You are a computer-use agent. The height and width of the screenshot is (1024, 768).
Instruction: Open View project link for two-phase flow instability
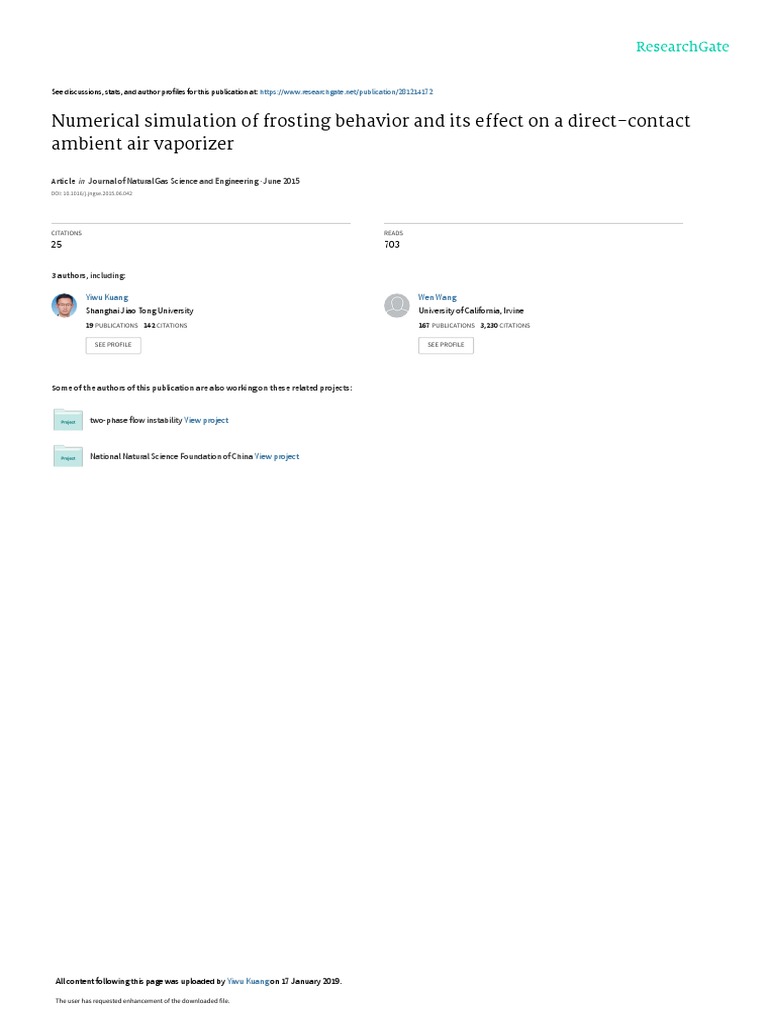(206, 420)
